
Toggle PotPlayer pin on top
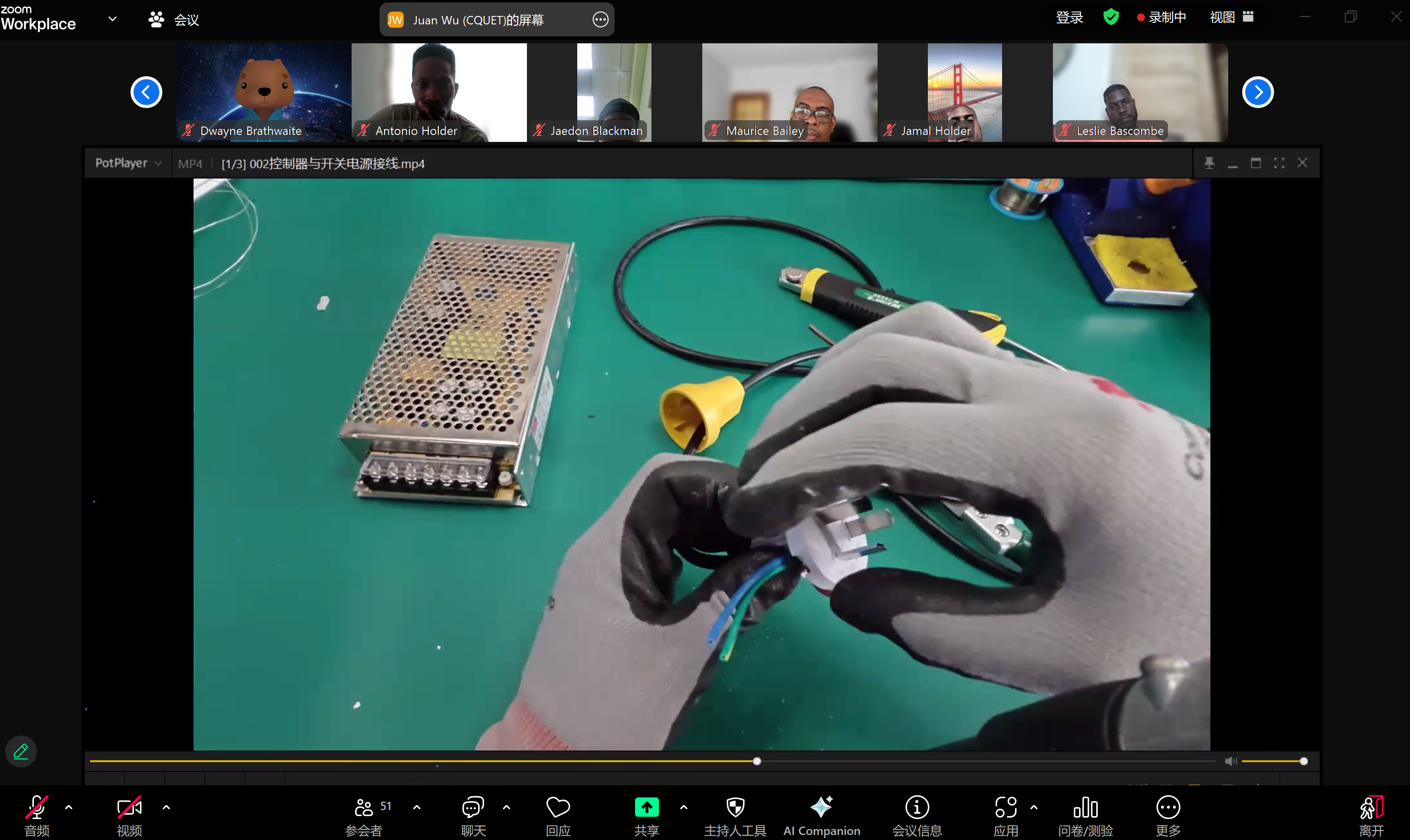click(x=1209, y=163)
